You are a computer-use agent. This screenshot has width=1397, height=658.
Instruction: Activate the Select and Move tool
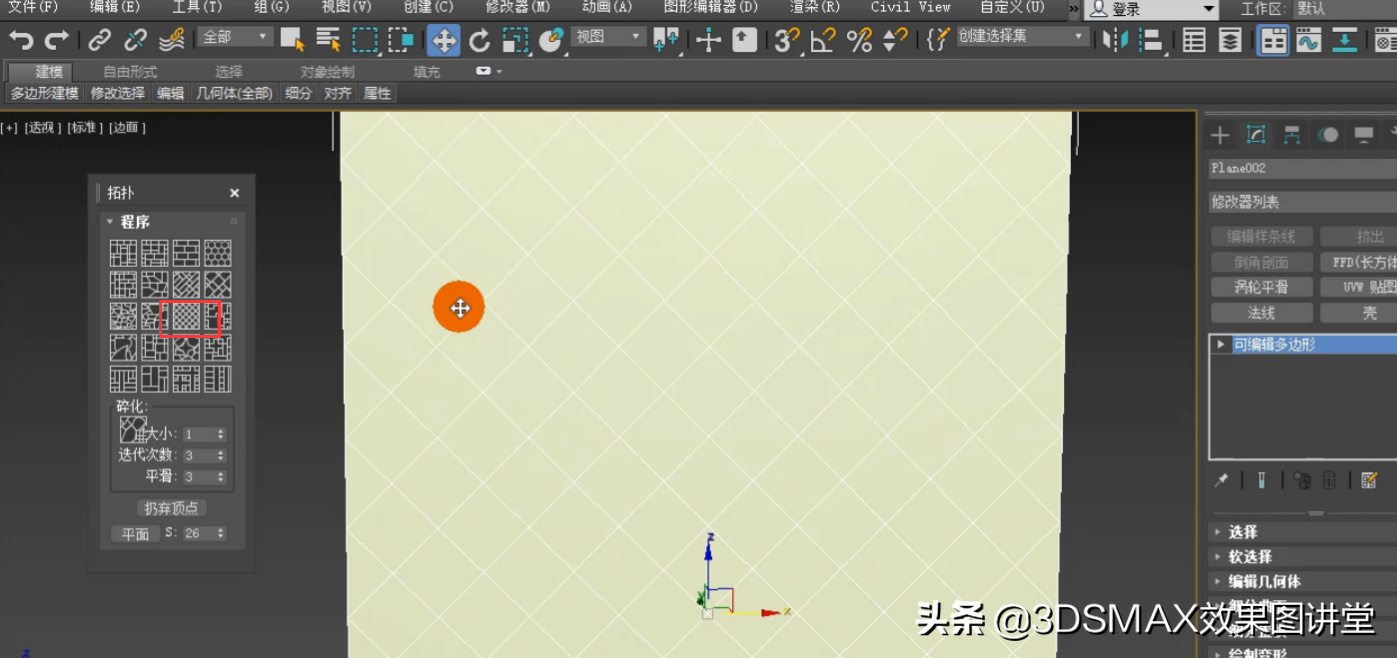tap(444, 40)
